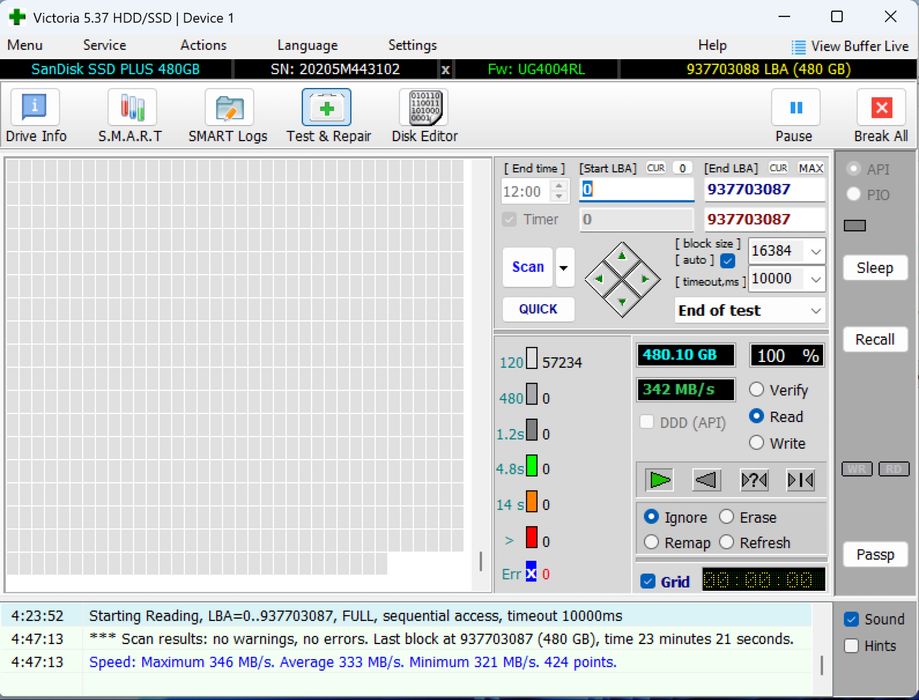Image resolution: width=919 pixels, height=700 pixels.
Task: Click the Speed summary log line
Action: [x=406, y=662]
